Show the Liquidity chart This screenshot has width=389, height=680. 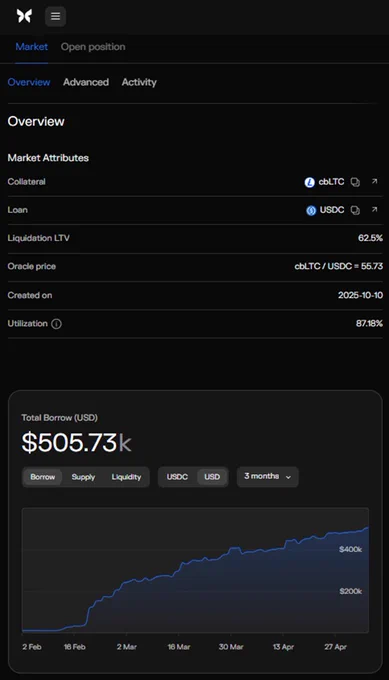[126, 477]
